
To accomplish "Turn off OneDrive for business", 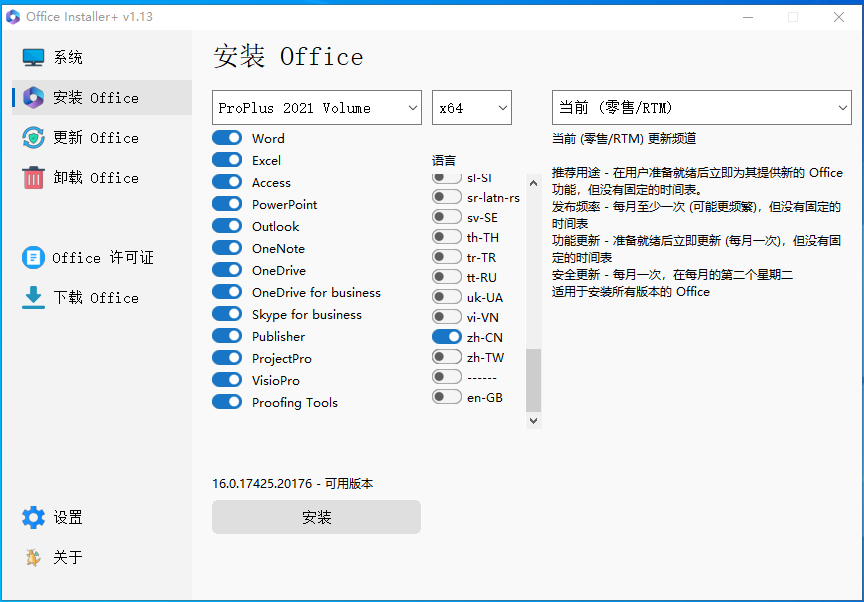I will [227, 292].
